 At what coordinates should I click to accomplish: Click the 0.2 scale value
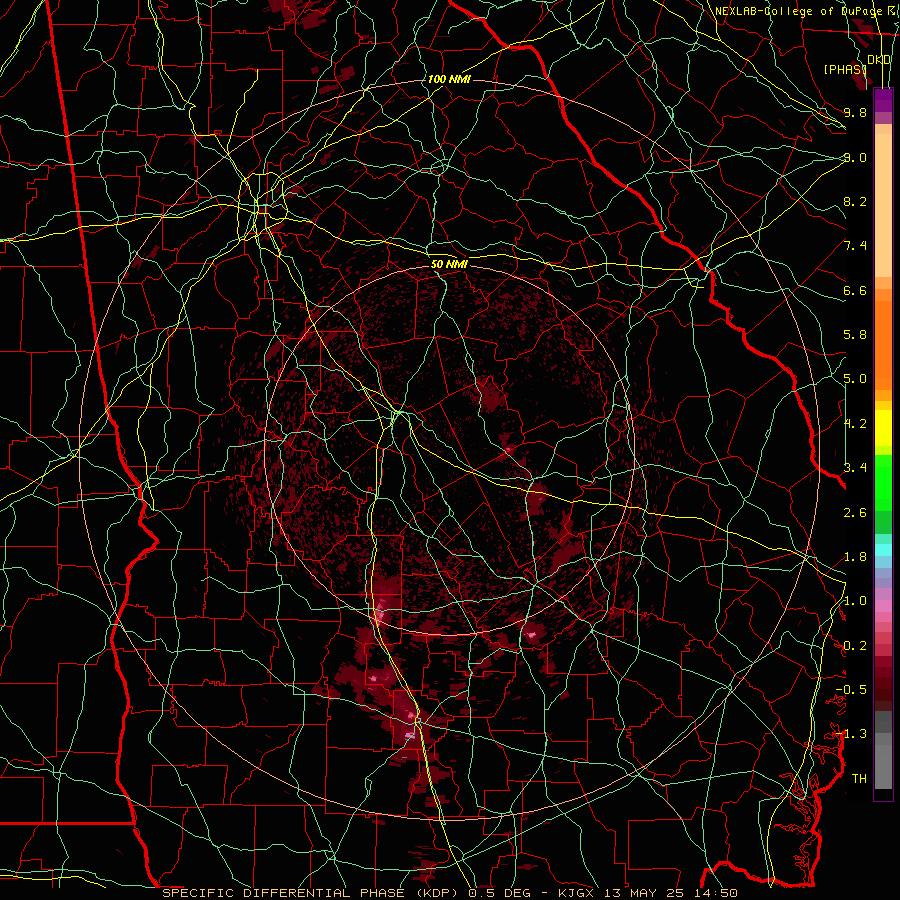(x=855, y=646)
